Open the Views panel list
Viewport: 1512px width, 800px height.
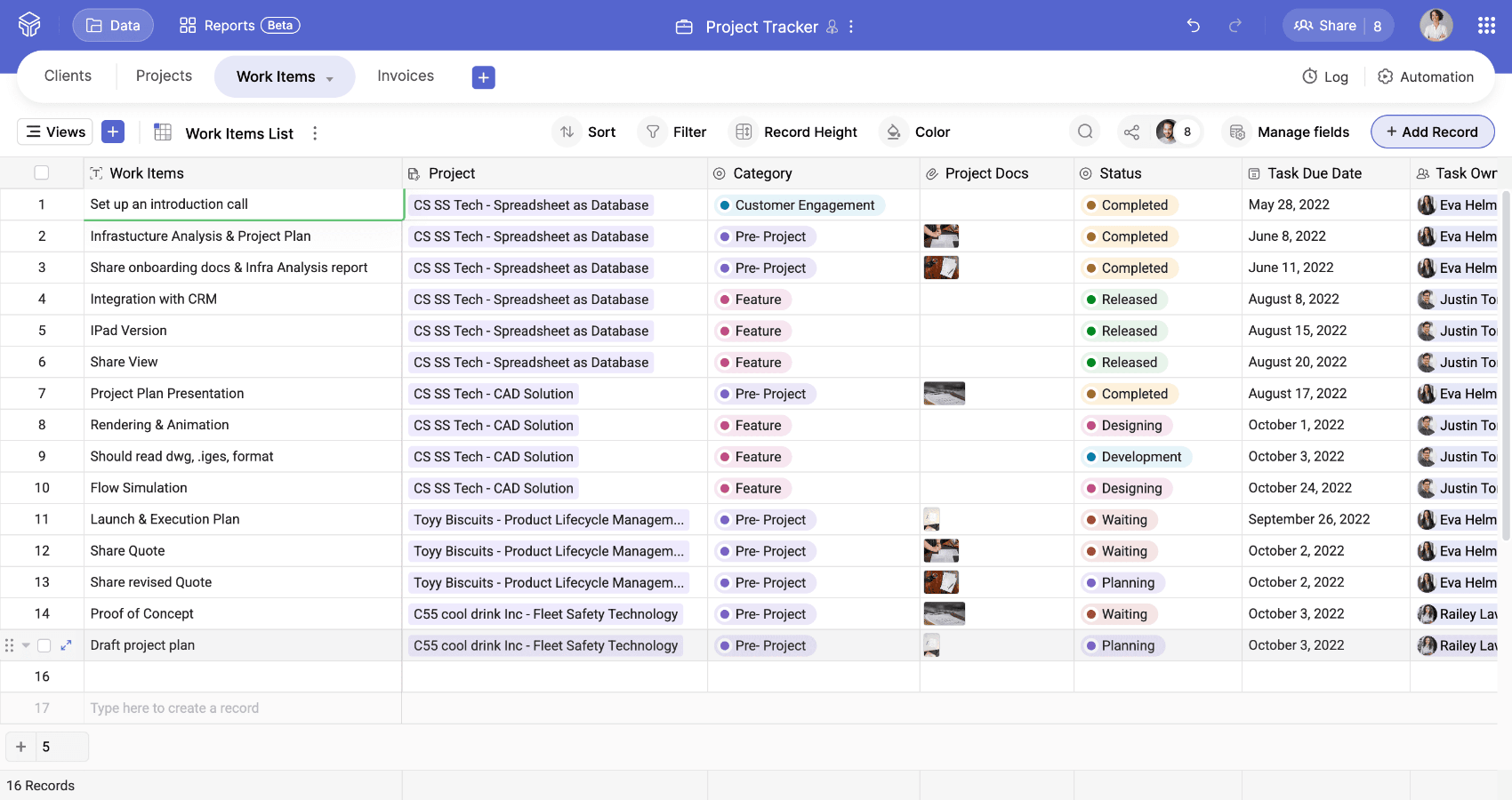coord(56,132)
